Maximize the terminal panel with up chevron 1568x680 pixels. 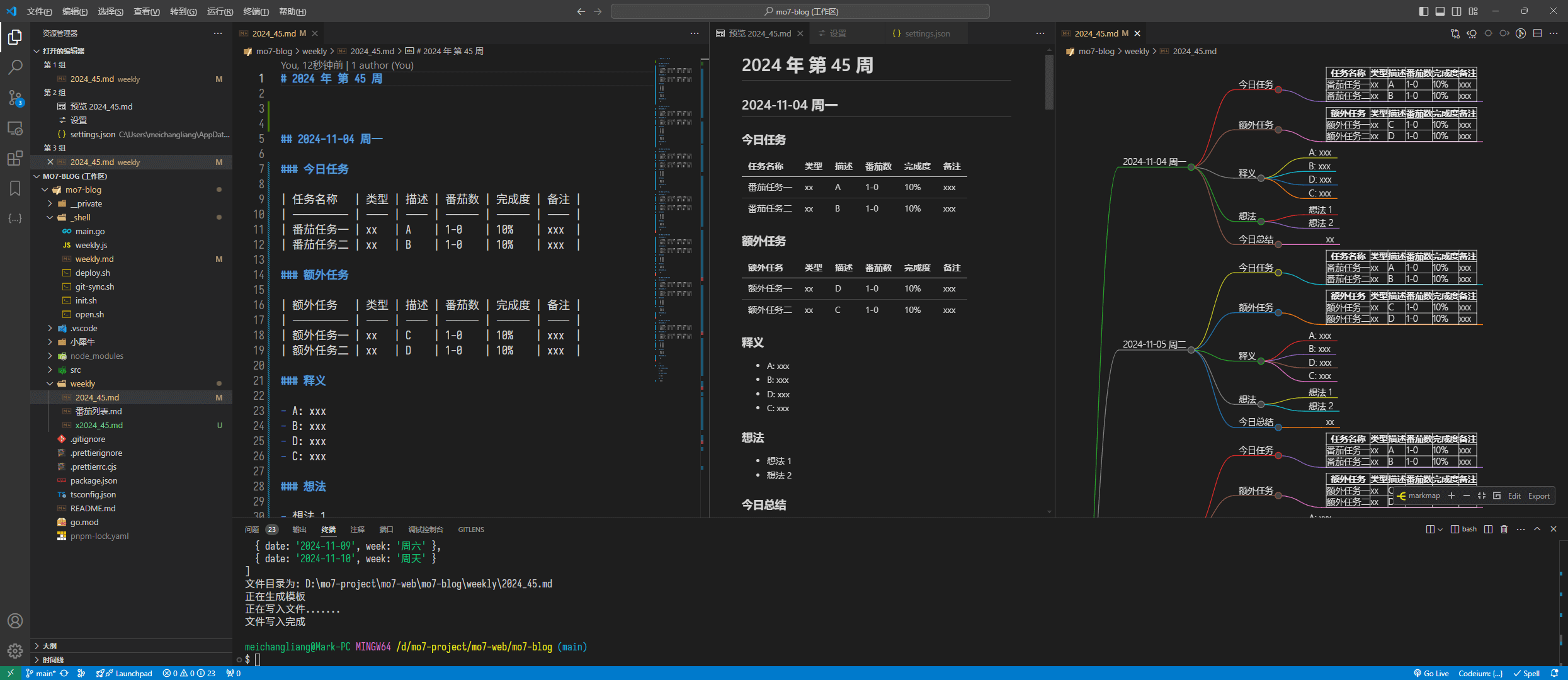(1537, 529)
